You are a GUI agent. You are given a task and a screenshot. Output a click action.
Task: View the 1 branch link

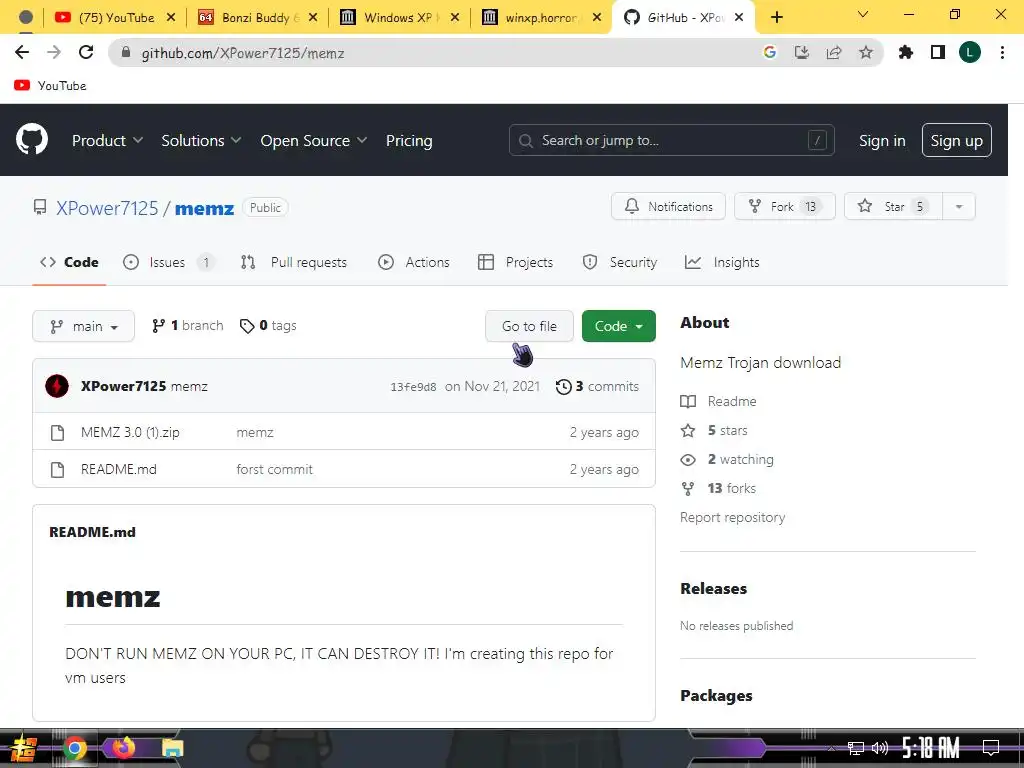tap(187, 325)
